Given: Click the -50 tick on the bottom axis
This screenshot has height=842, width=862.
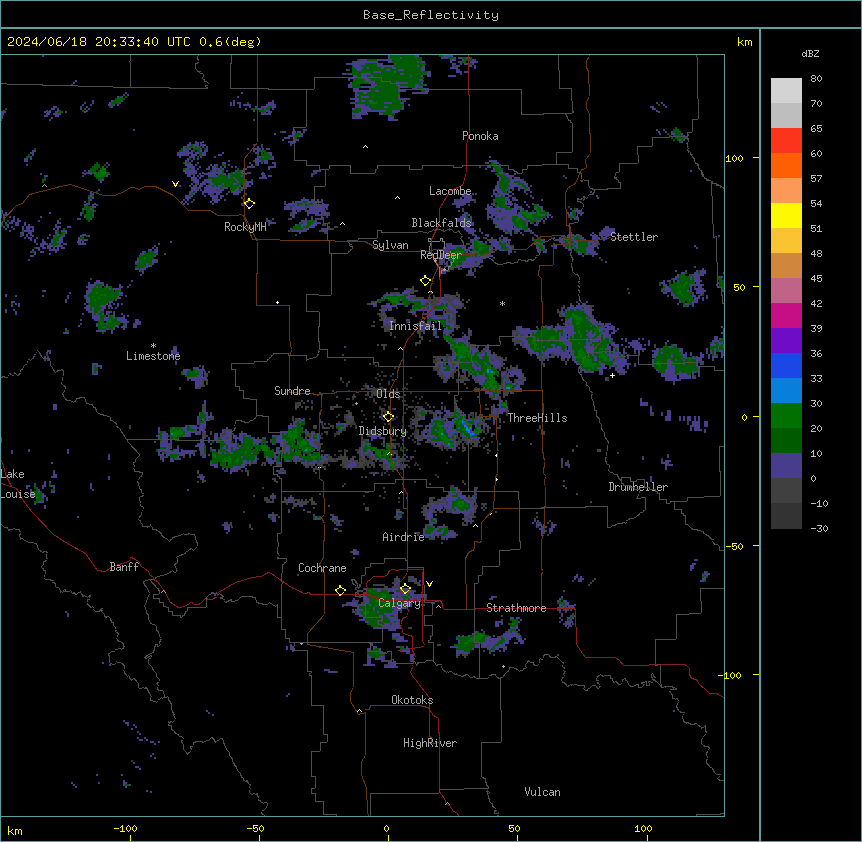Looking at the screenshot, I should 255,829.
